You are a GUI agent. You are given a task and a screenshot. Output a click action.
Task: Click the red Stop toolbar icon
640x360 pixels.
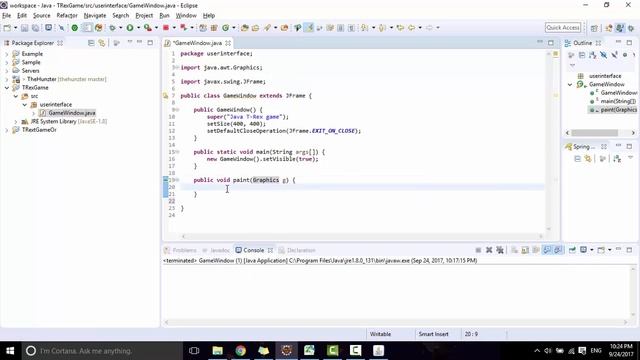coord(166,28)
